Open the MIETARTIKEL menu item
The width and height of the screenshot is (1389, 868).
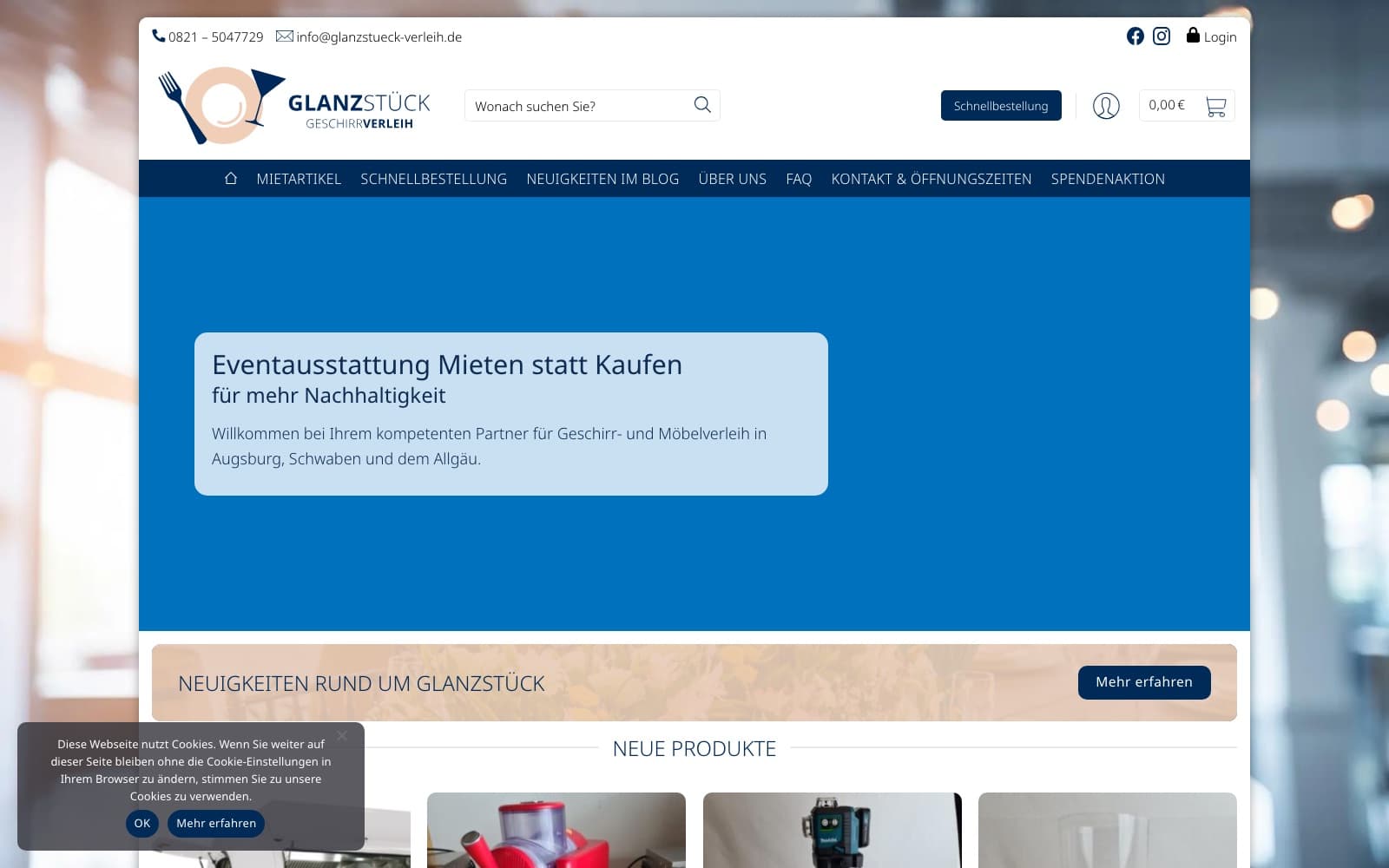299,179
